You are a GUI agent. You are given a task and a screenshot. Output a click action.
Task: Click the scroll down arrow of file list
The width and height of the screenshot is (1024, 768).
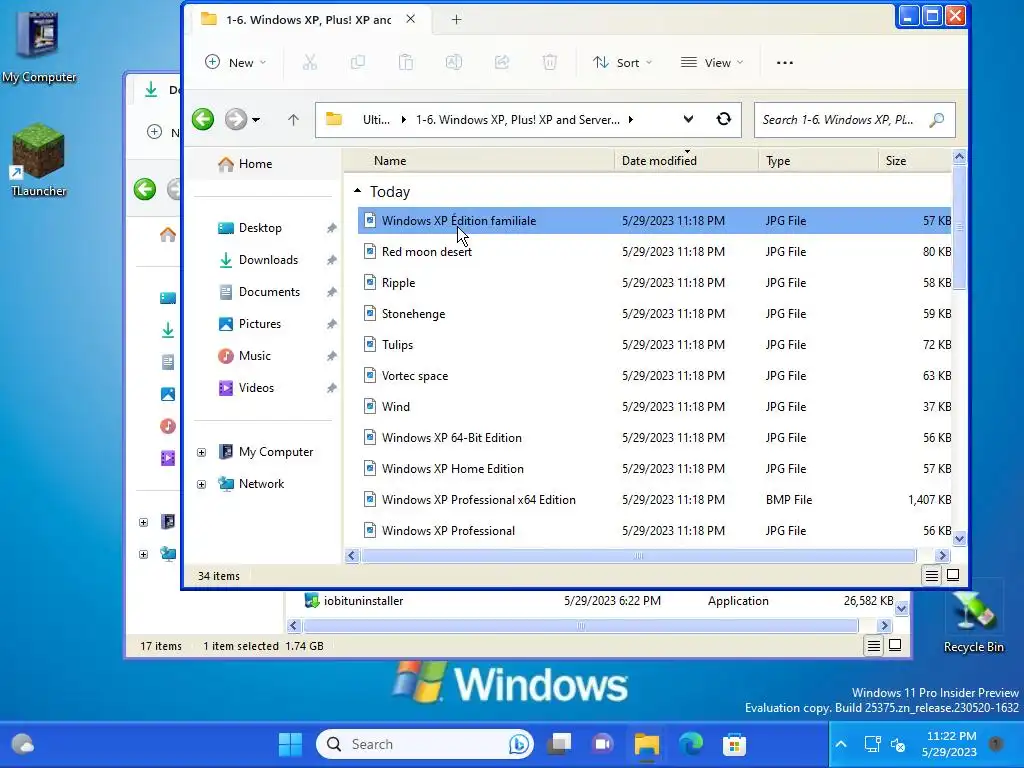[x=959, y=539]
